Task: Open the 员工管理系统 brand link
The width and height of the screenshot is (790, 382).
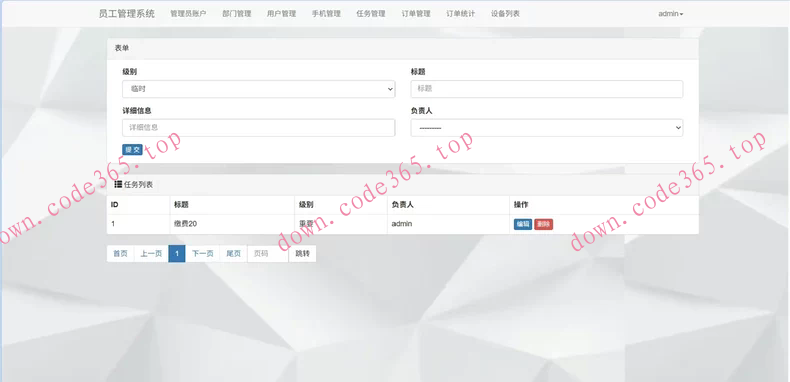Action: [x=127, y=14]
